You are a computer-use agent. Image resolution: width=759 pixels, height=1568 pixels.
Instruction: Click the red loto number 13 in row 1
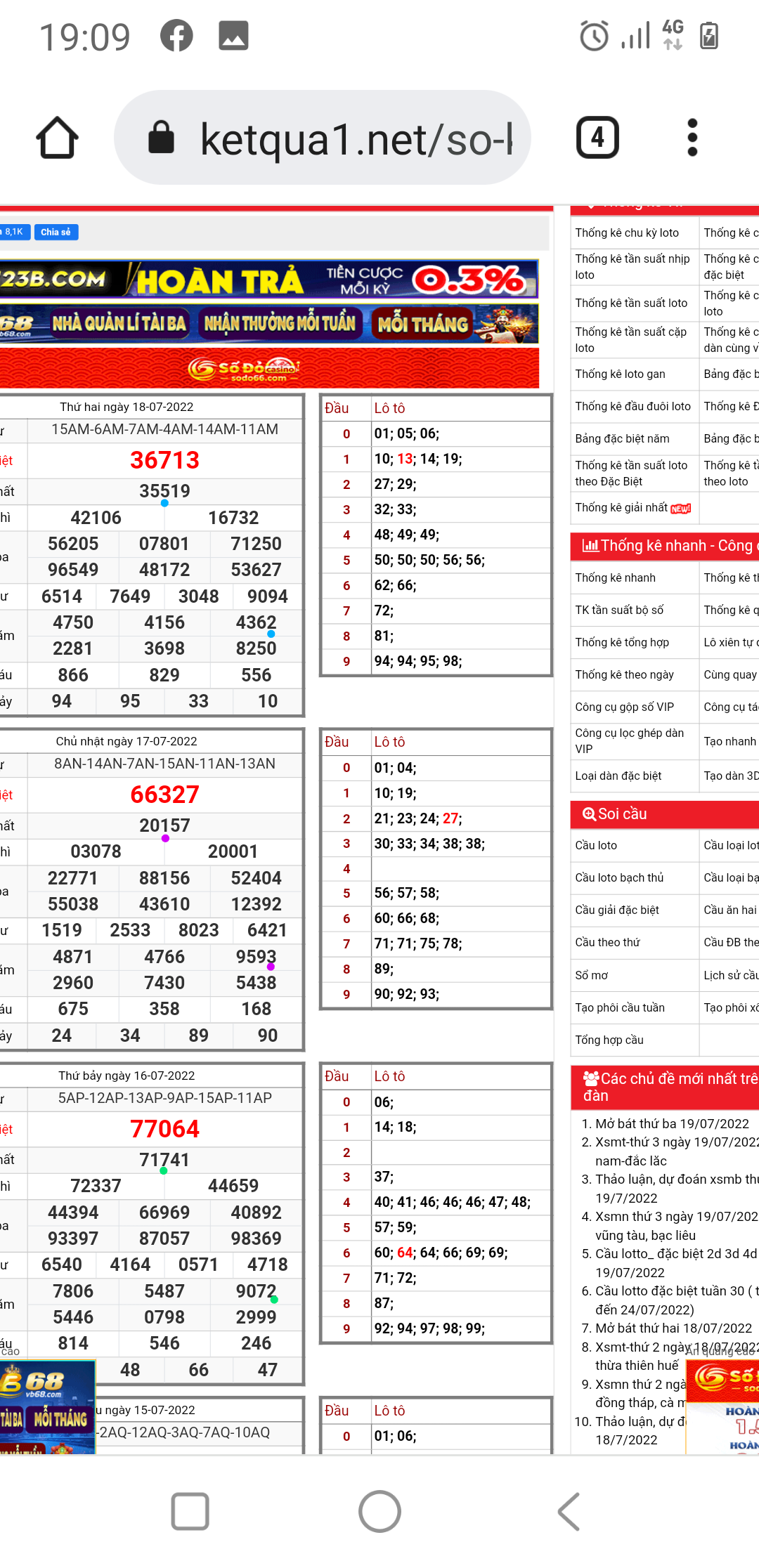(405, 459)
